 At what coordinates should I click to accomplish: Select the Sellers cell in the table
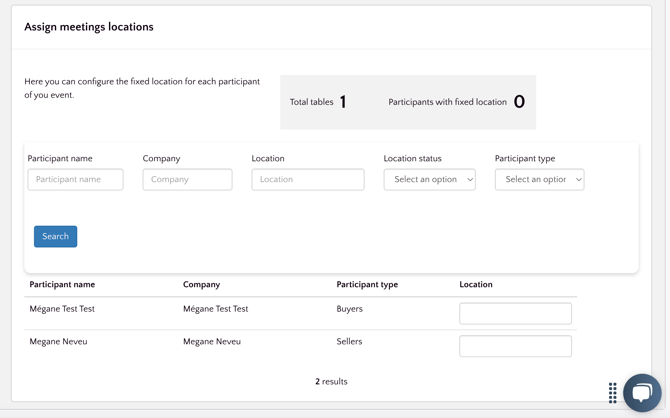(349, 342)
